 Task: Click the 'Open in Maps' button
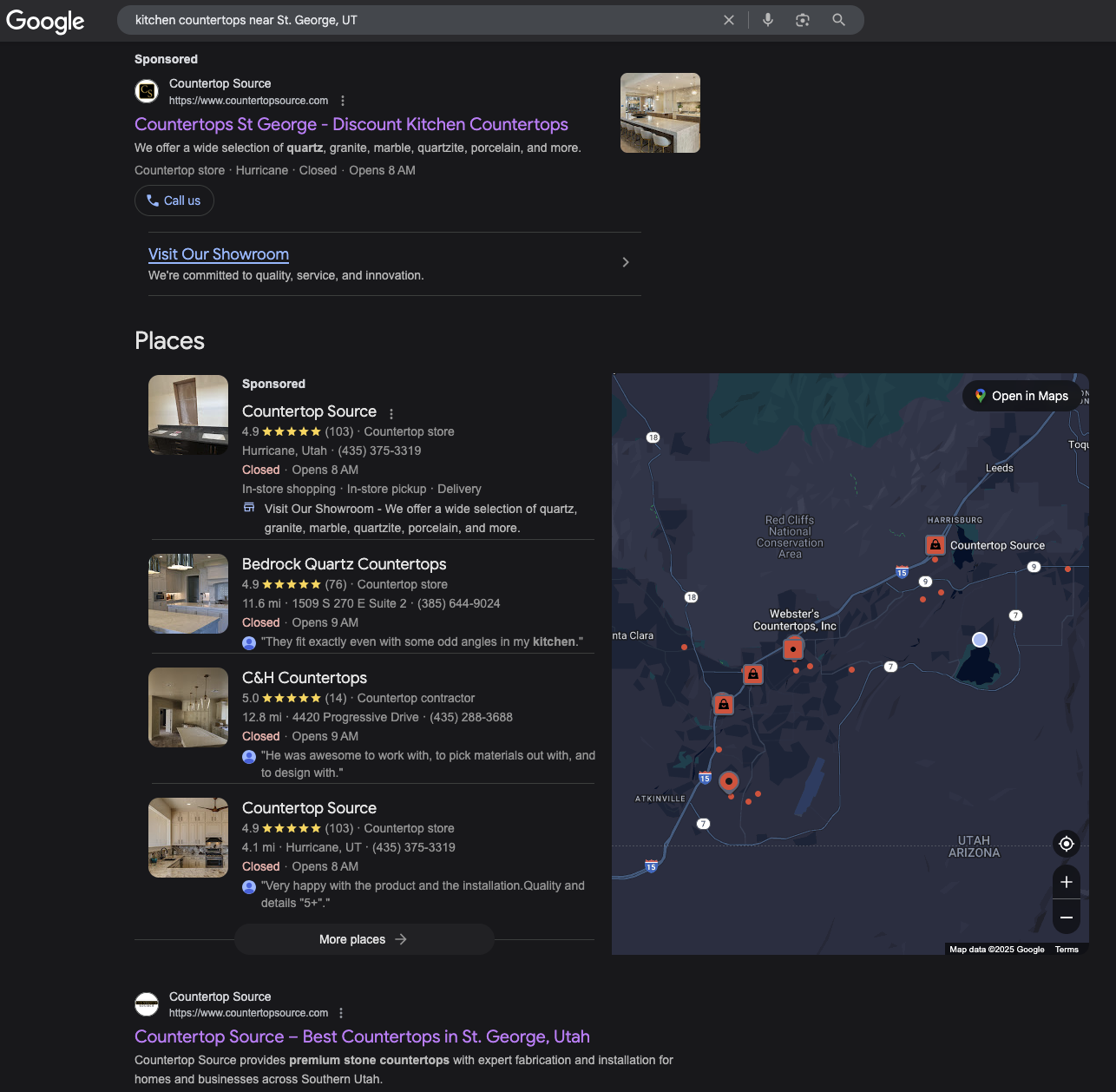[x=1021, y=396]
